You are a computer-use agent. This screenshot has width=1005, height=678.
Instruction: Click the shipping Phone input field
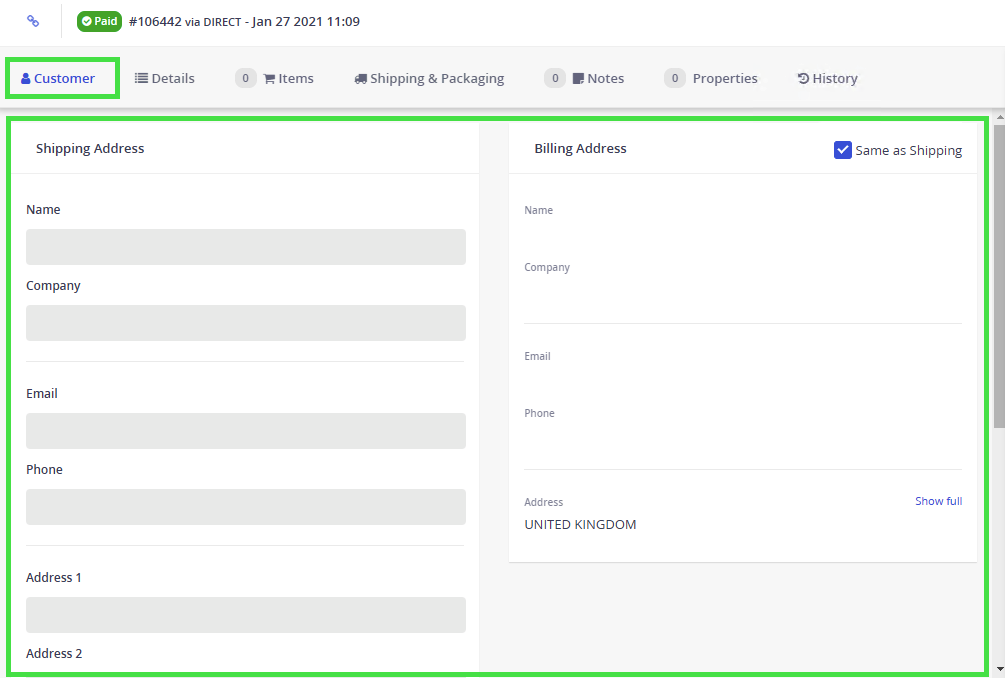coord(245,507)
